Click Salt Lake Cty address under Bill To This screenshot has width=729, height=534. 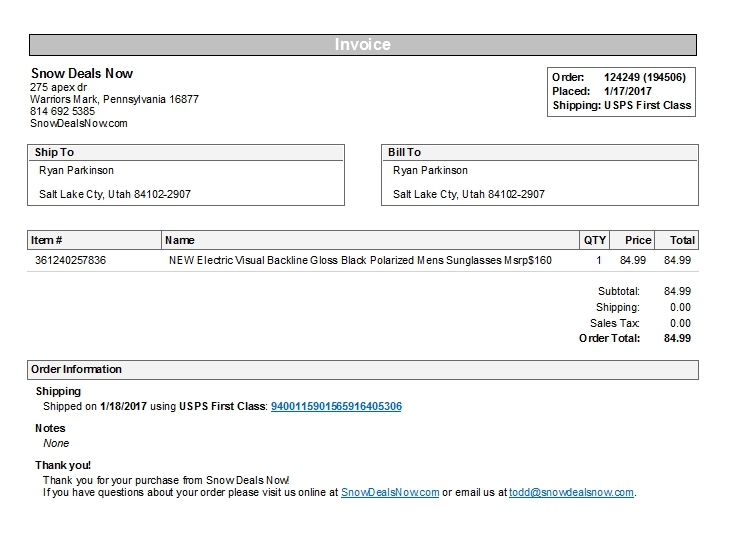coord(469,194)
